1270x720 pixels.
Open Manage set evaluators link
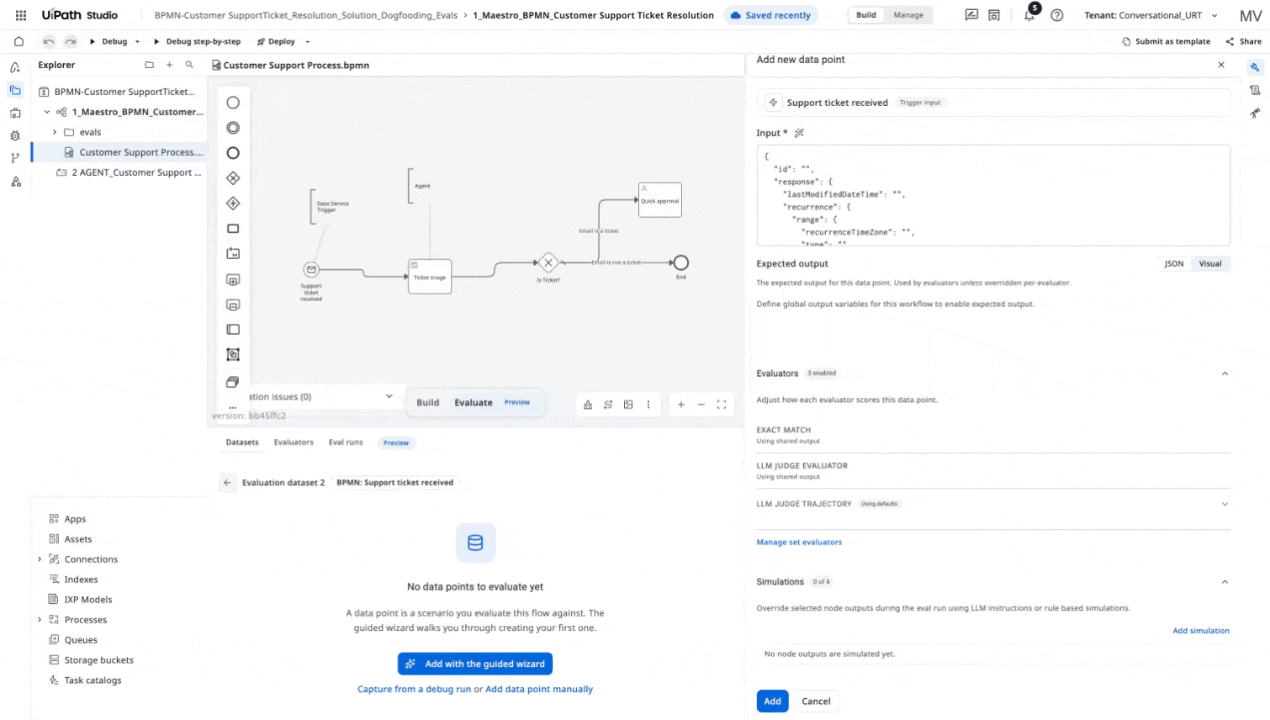click(x=799, y=542)
